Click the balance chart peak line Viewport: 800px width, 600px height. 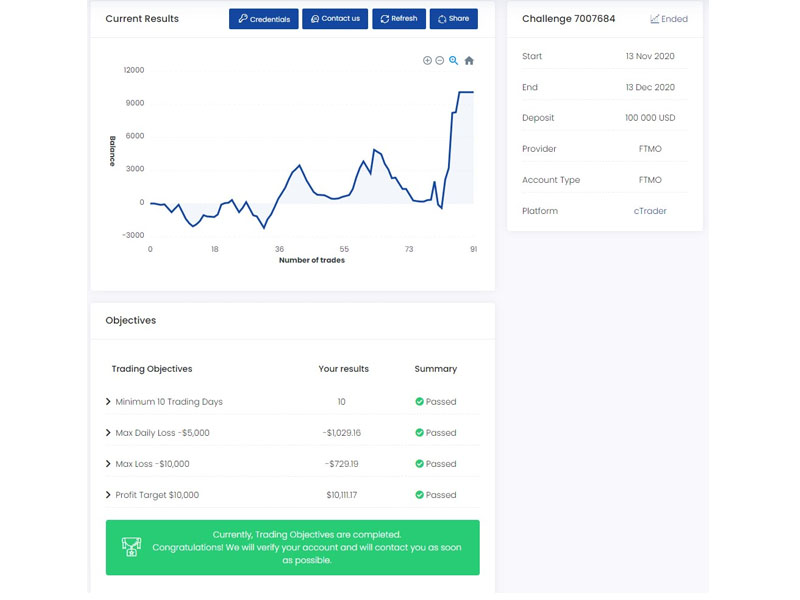[466, 92]
